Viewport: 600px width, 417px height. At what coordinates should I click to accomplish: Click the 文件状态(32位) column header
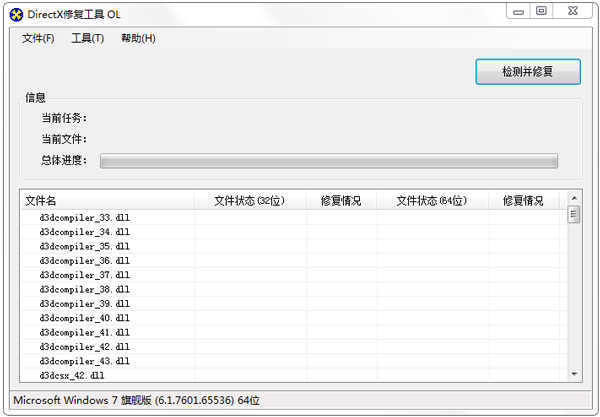250,201
